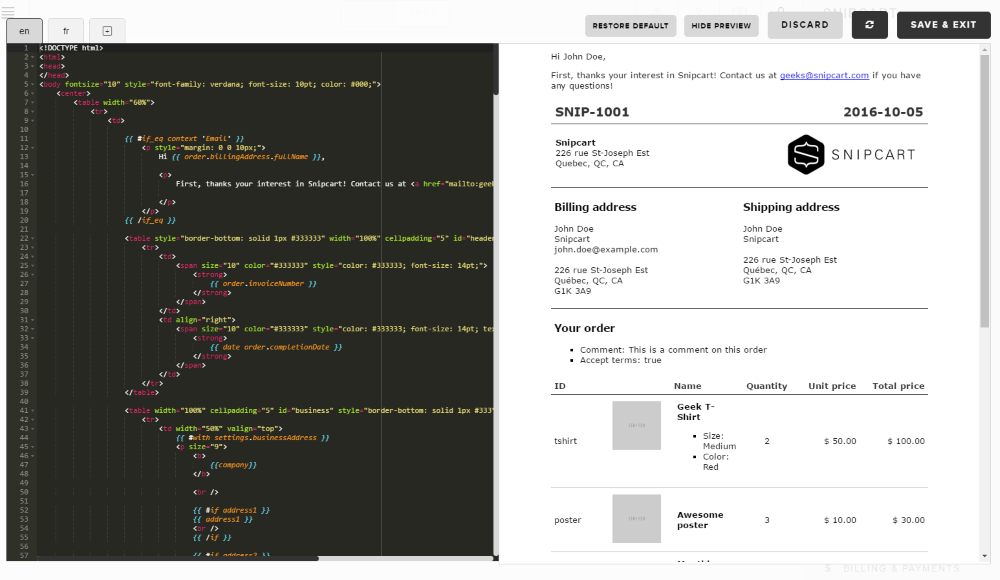Click the $ 30.00 total price

coord(909,520)
